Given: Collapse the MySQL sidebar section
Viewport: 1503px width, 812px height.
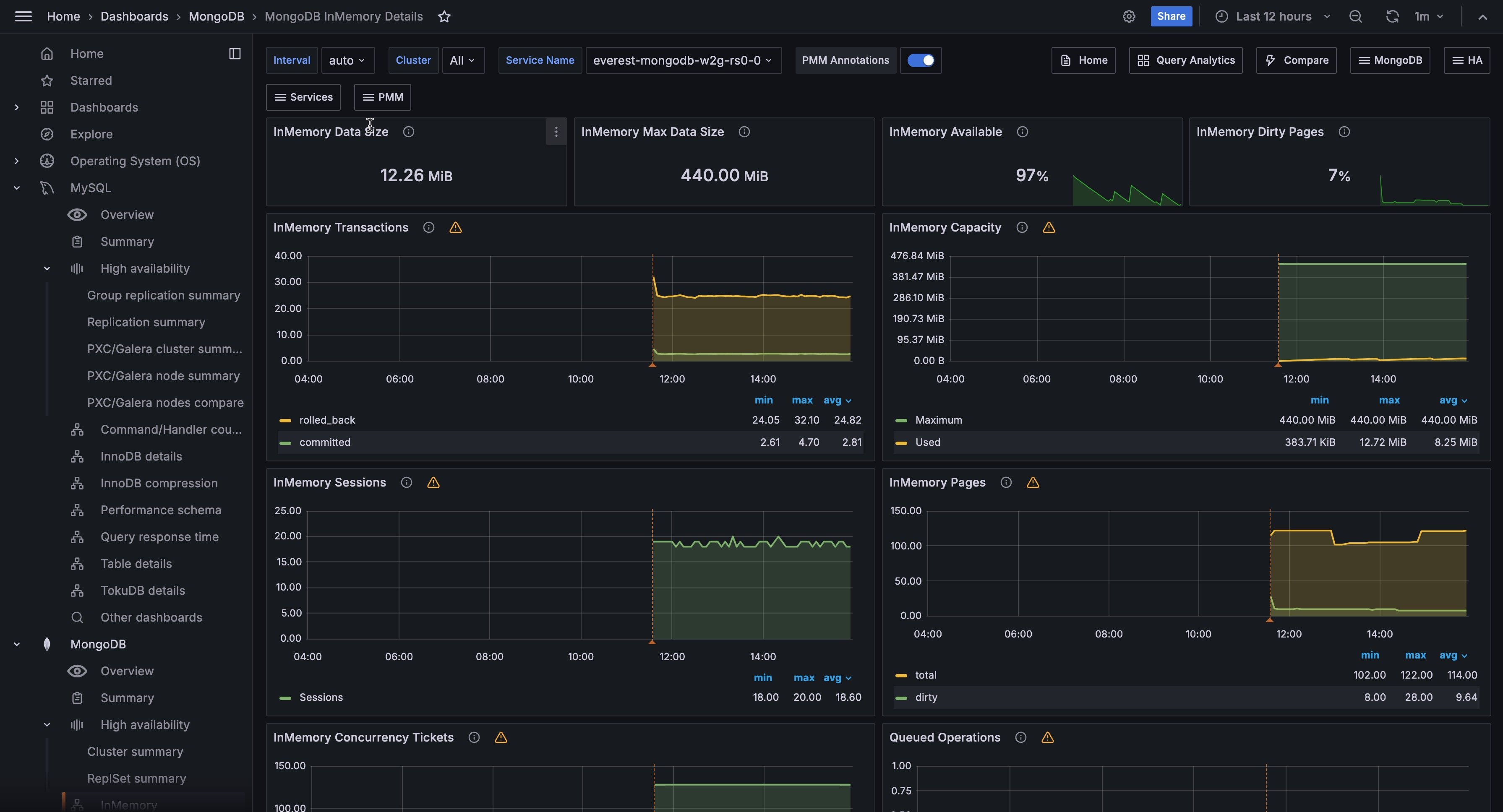Looking at the screenshot, I should 17,188.
